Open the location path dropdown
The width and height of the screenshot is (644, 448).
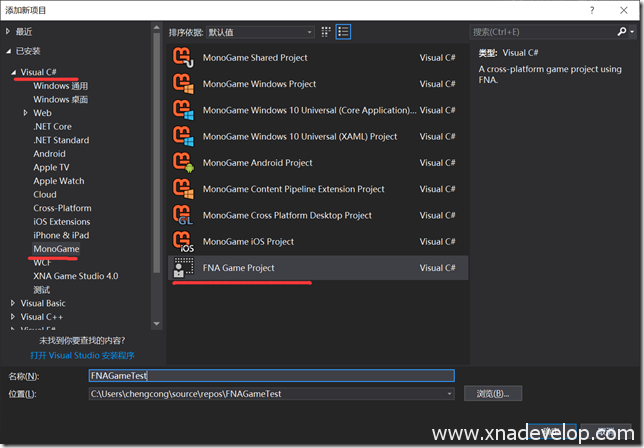point(449,394)
